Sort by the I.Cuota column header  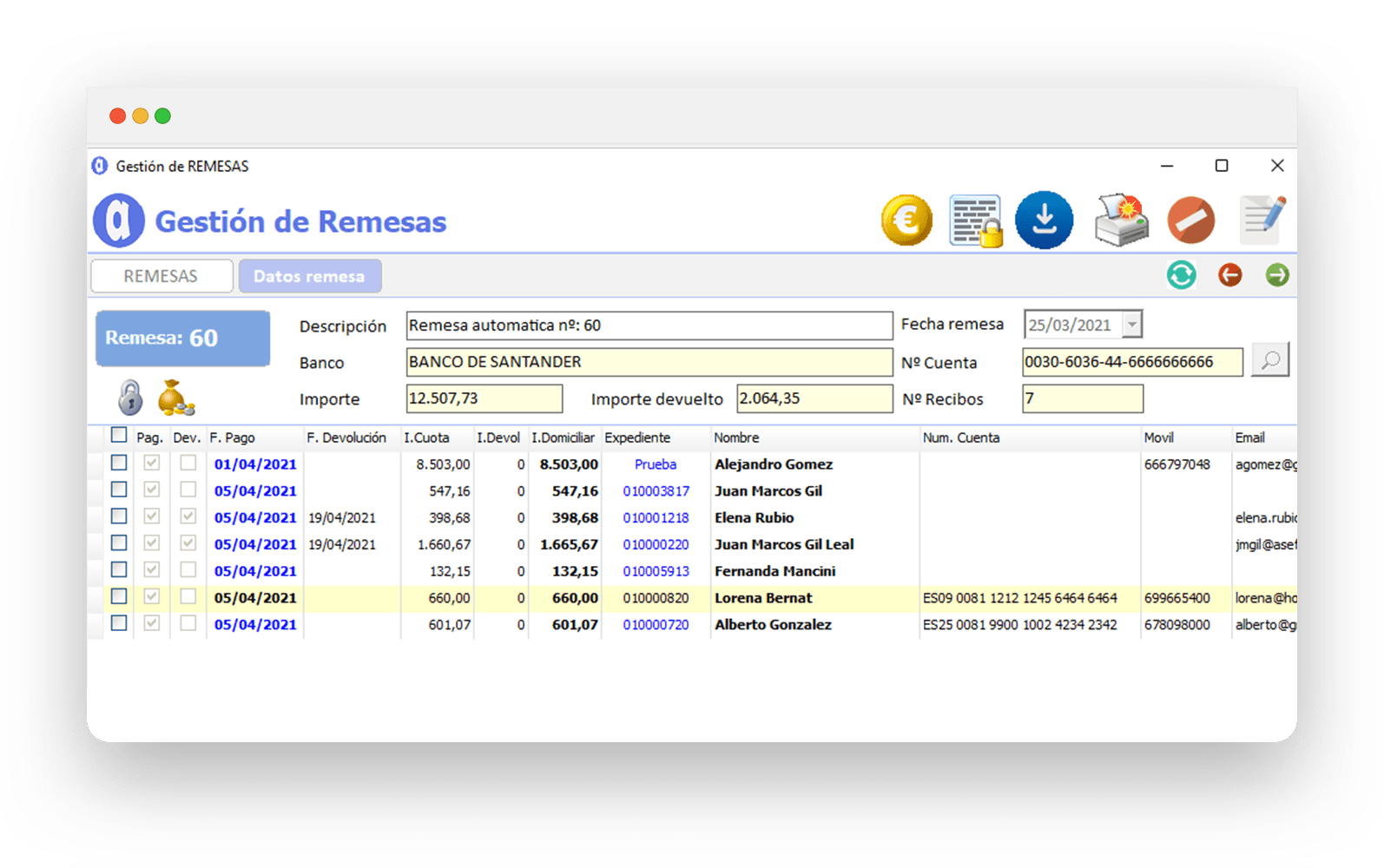tap(426, 437)
